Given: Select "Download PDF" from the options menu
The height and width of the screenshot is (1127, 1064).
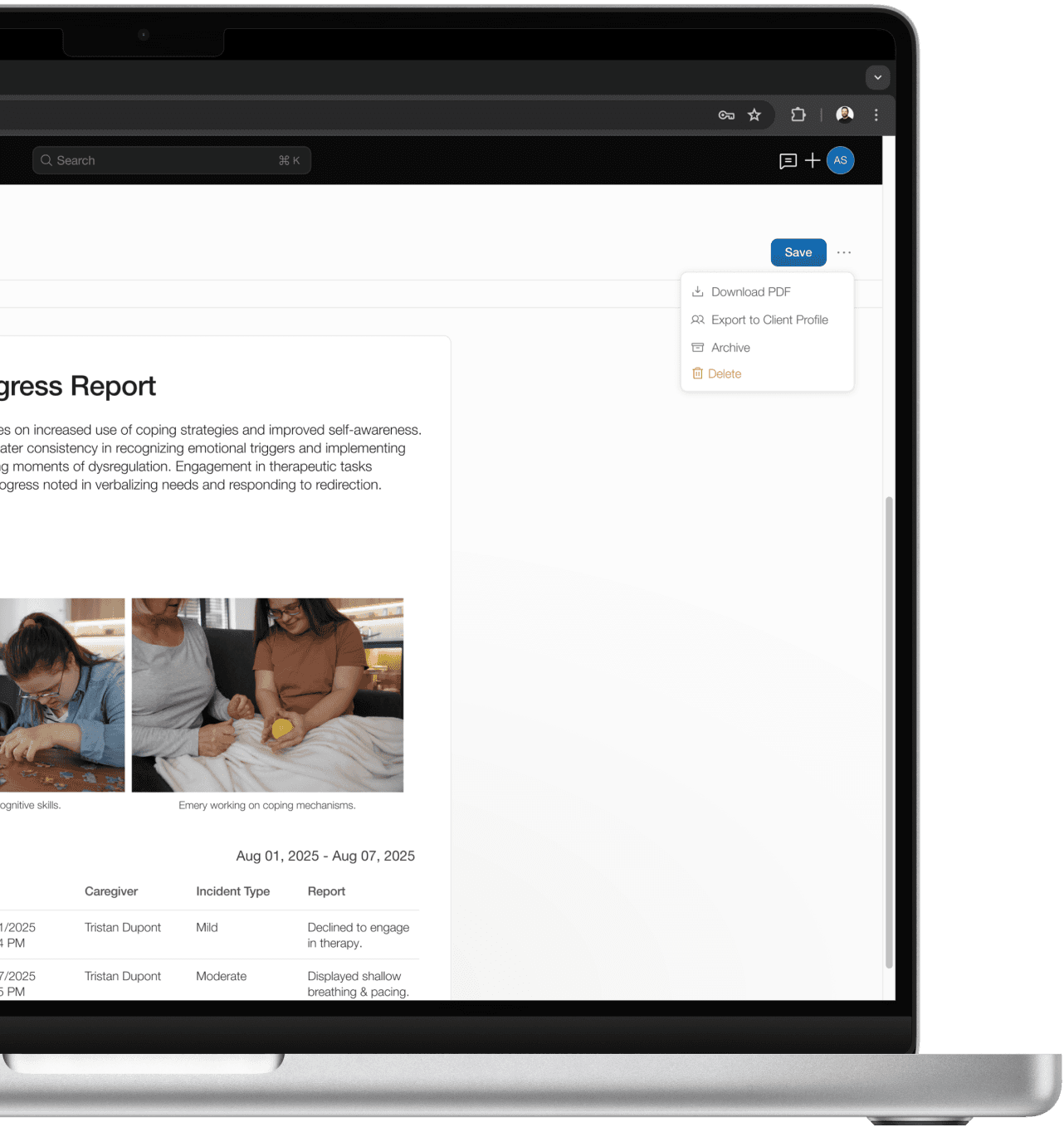Looking at the screenshot, I should pyautogui.click(x=750, y=291).
